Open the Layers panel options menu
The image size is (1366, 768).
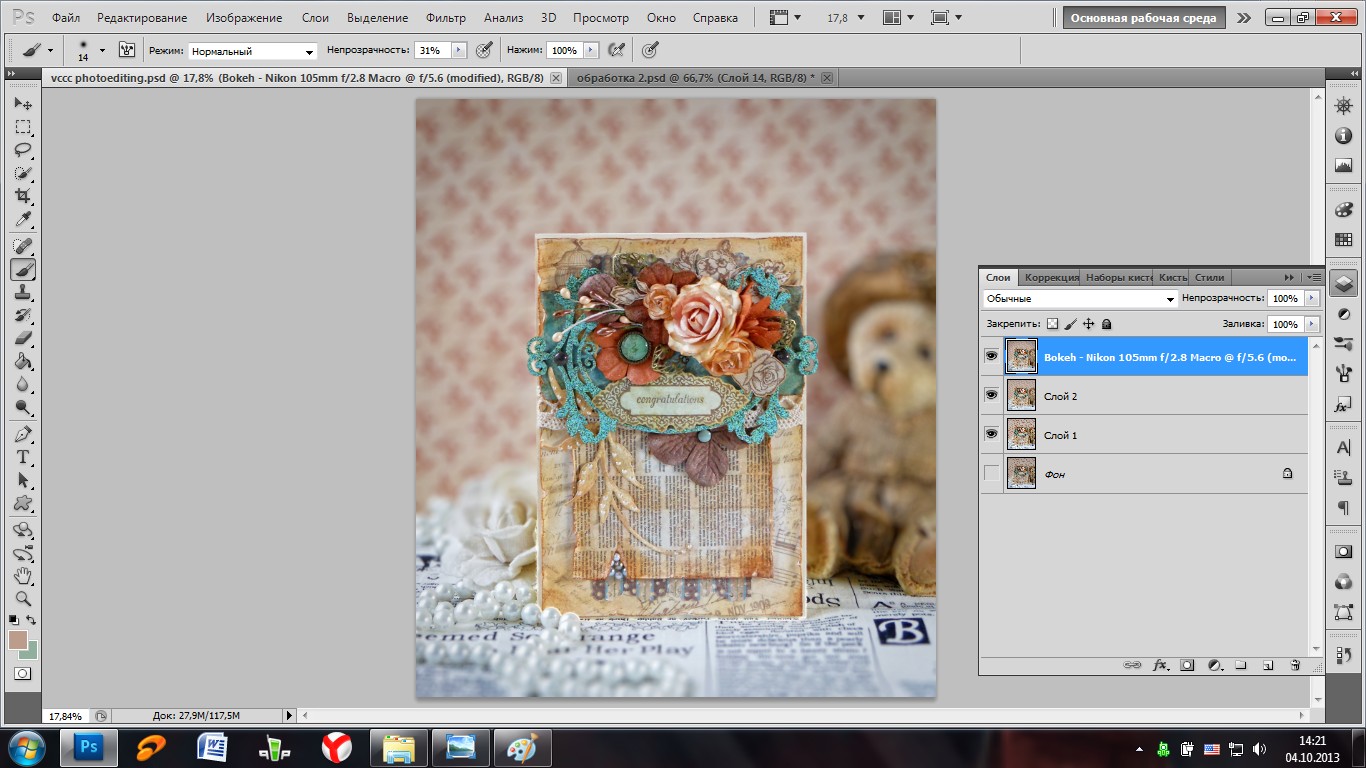(1314, 277)
